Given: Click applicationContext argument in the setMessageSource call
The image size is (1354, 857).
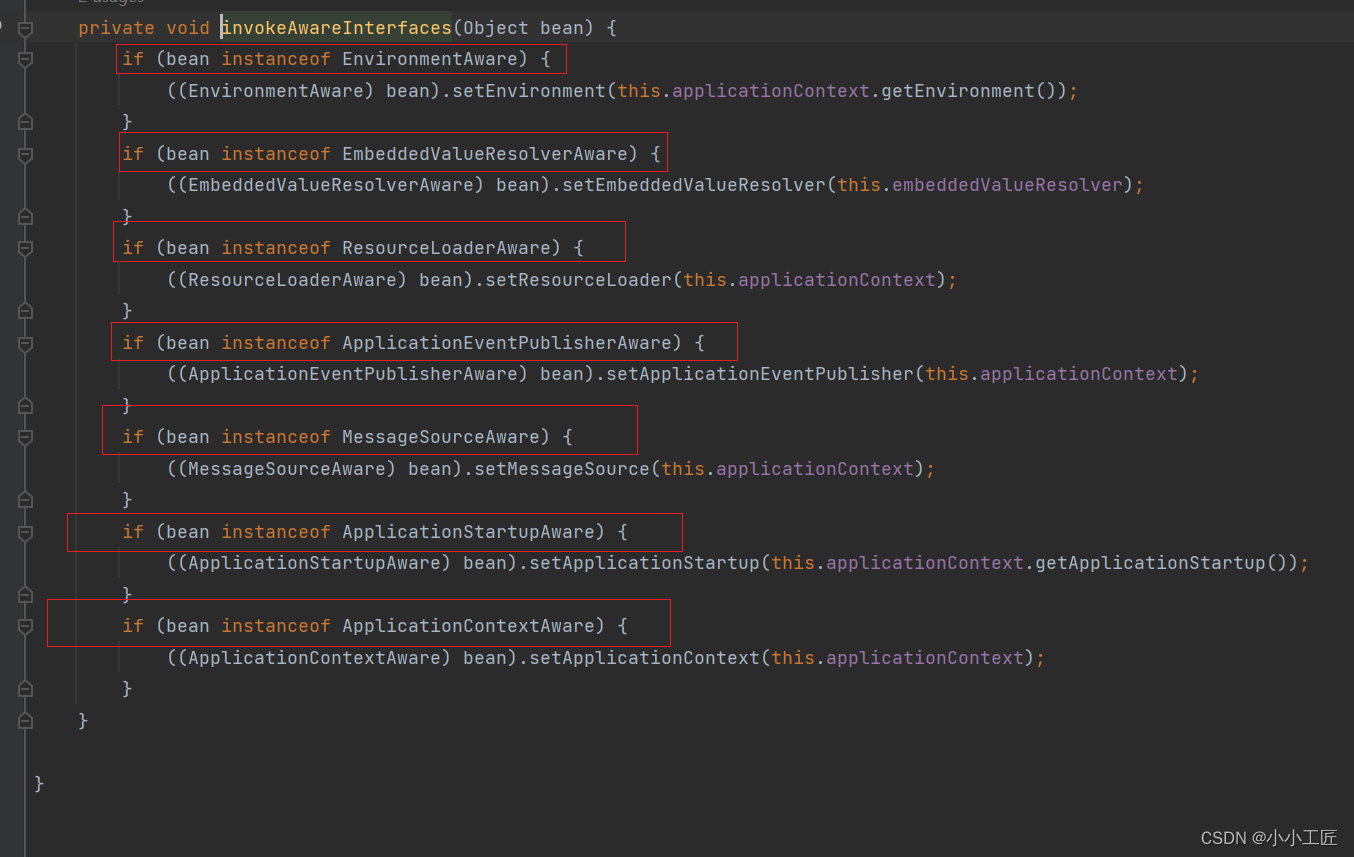Looking at the screenshot, I should click(x=815, y=469).
